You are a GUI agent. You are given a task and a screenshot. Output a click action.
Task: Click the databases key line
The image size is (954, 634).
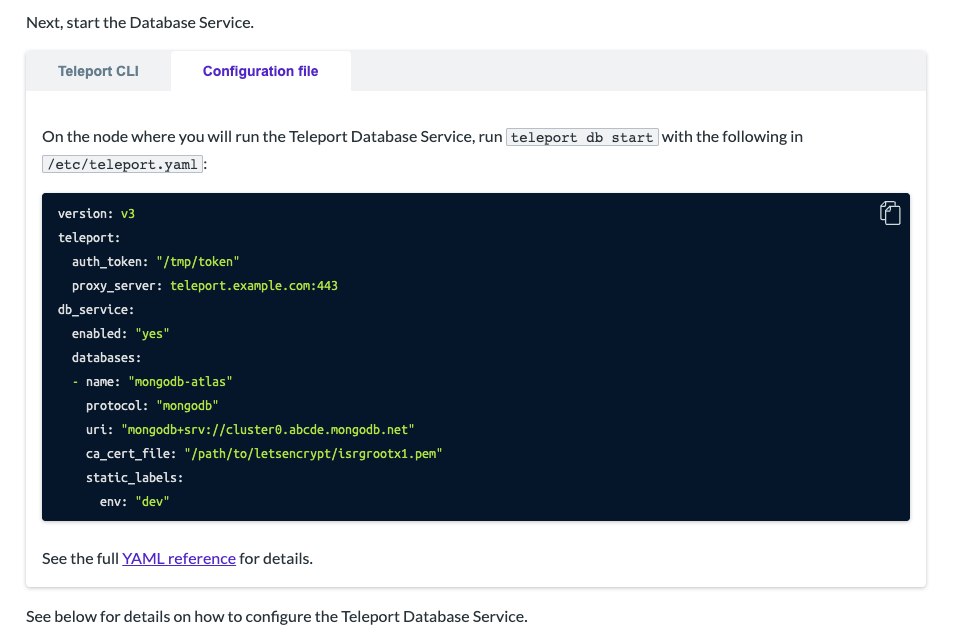(x=106, y=358)
